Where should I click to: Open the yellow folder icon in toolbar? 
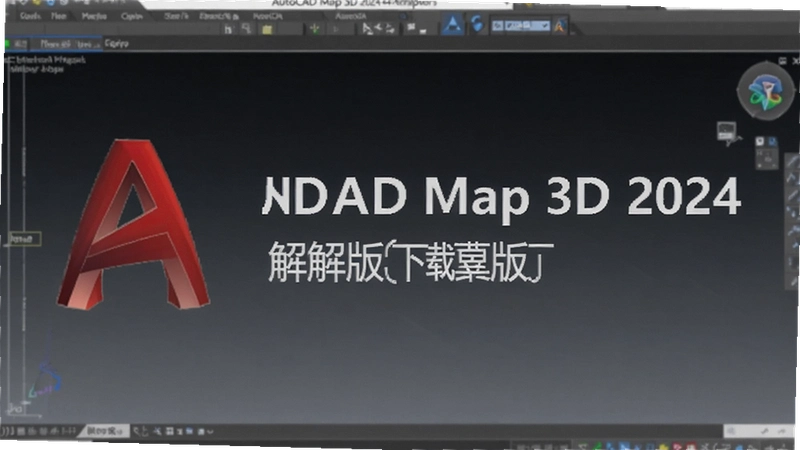click(267, 30)
